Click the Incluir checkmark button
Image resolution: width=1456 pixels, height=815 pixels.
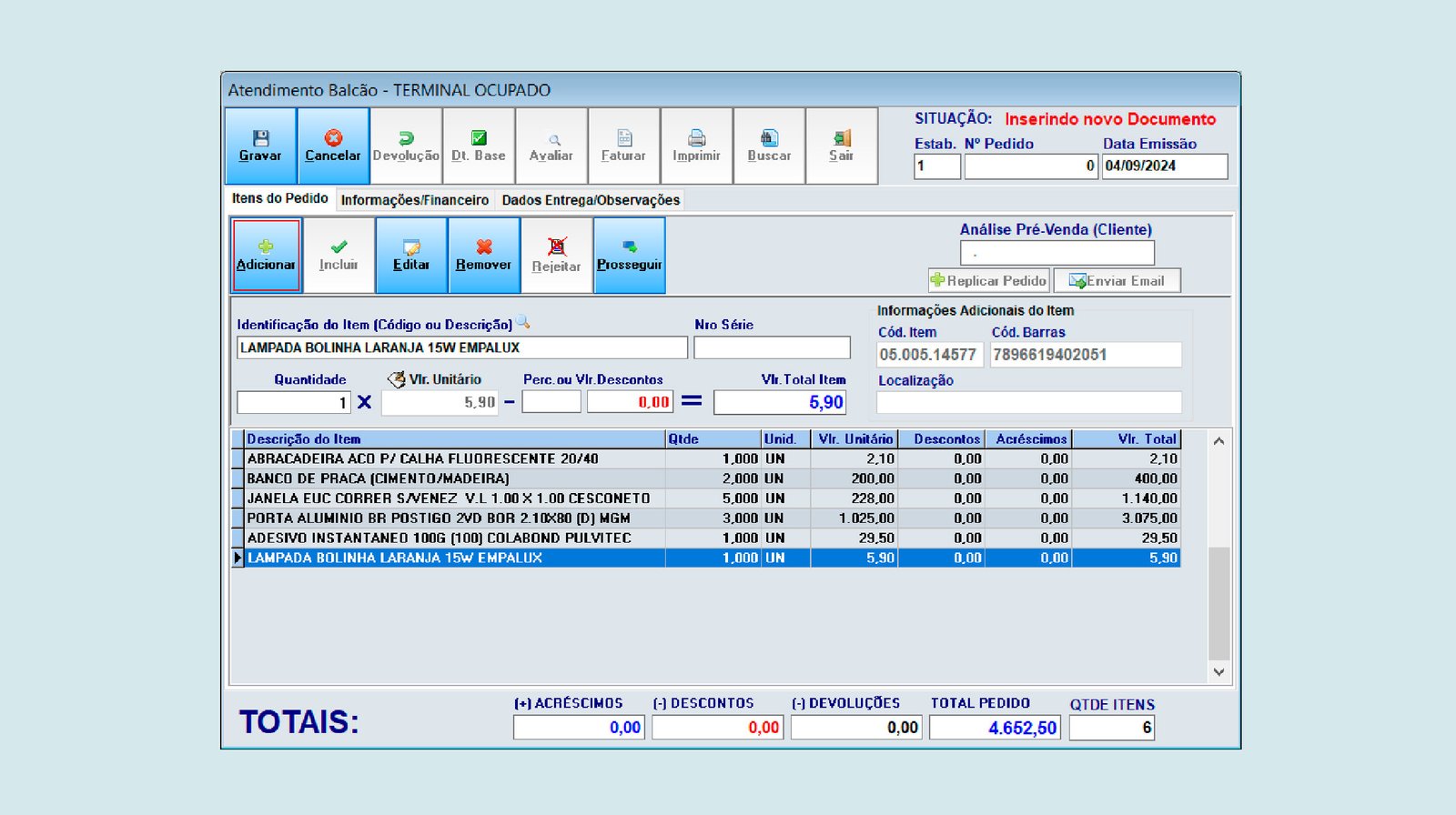339,256
